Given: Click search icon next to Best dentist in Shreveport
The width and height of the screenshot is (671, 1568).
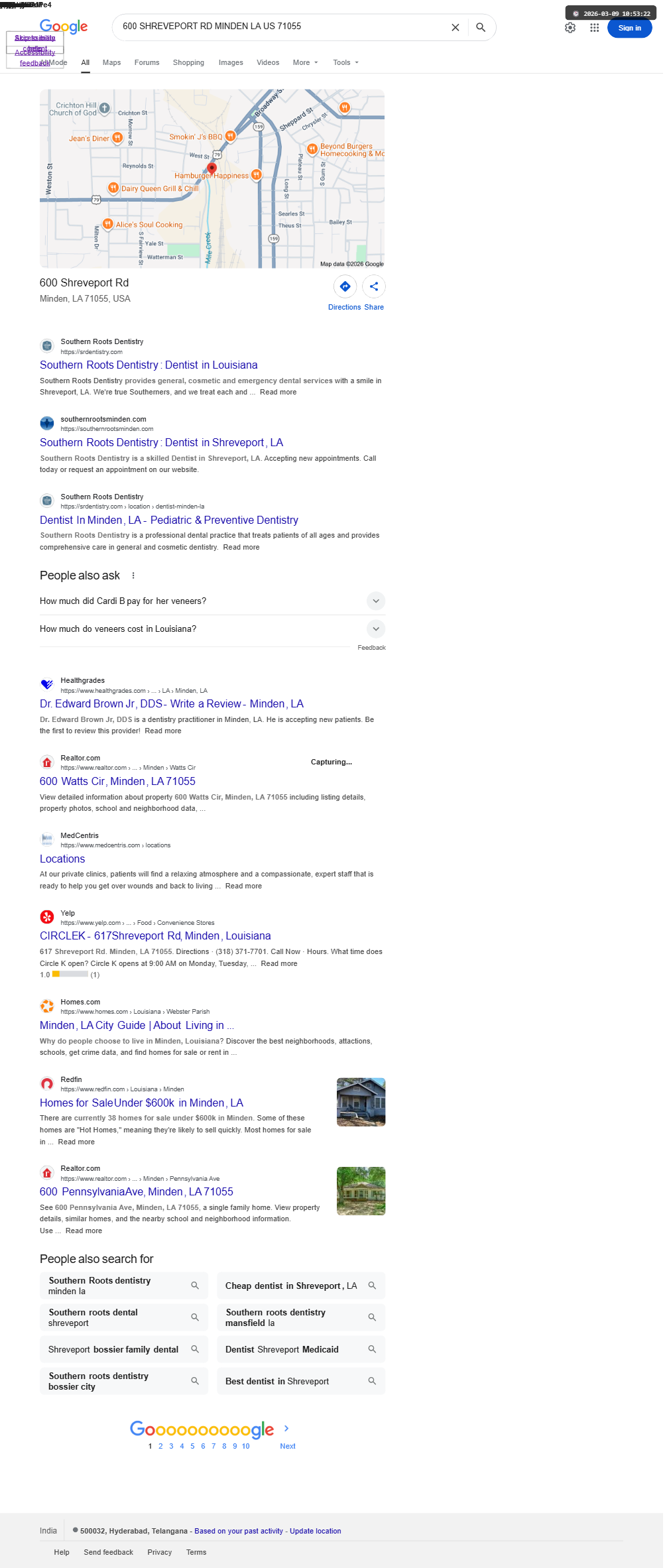Looking at the screenshot, I should [372, 1381].
